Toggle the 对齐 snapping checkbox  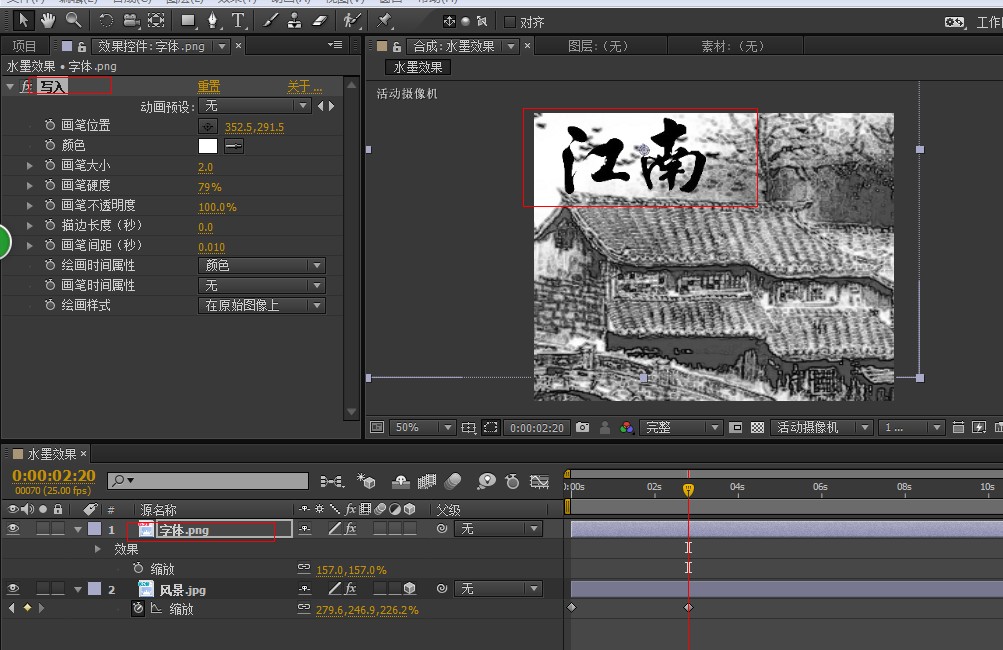pyautogui.click(x=510, y=21)
